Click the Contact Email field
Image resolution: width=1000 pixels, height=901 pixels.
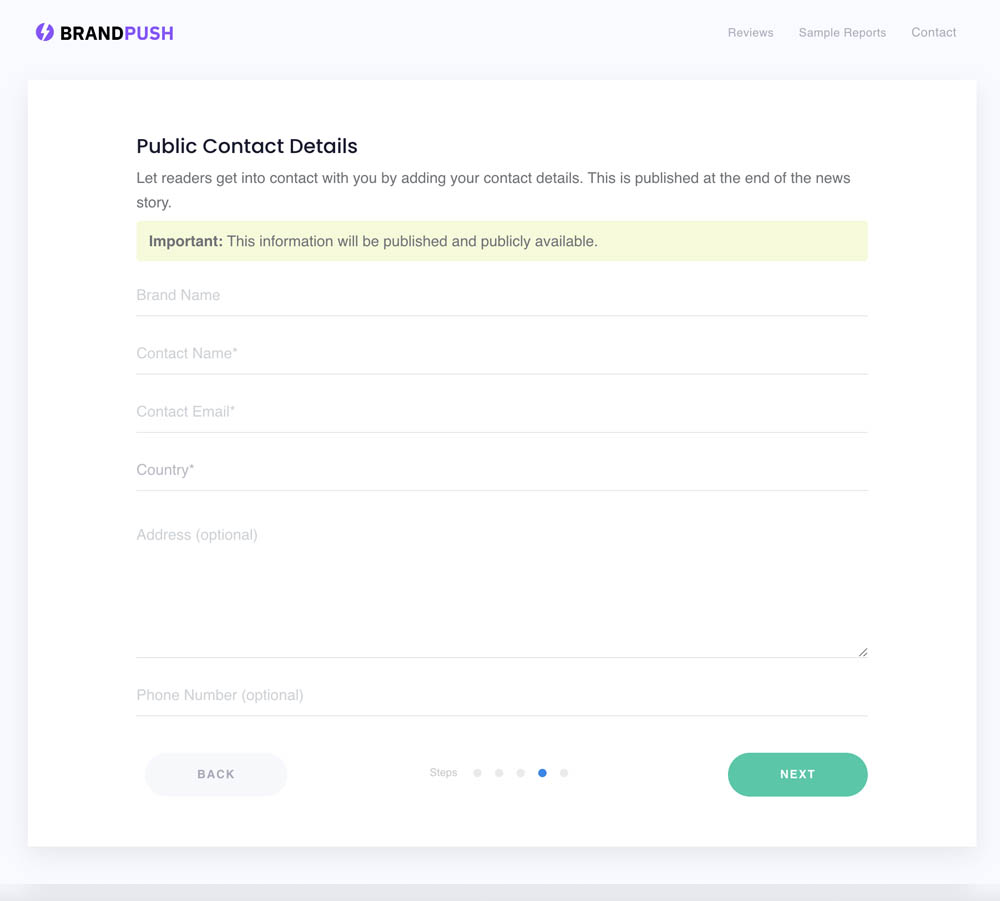[x=500, y=414]
